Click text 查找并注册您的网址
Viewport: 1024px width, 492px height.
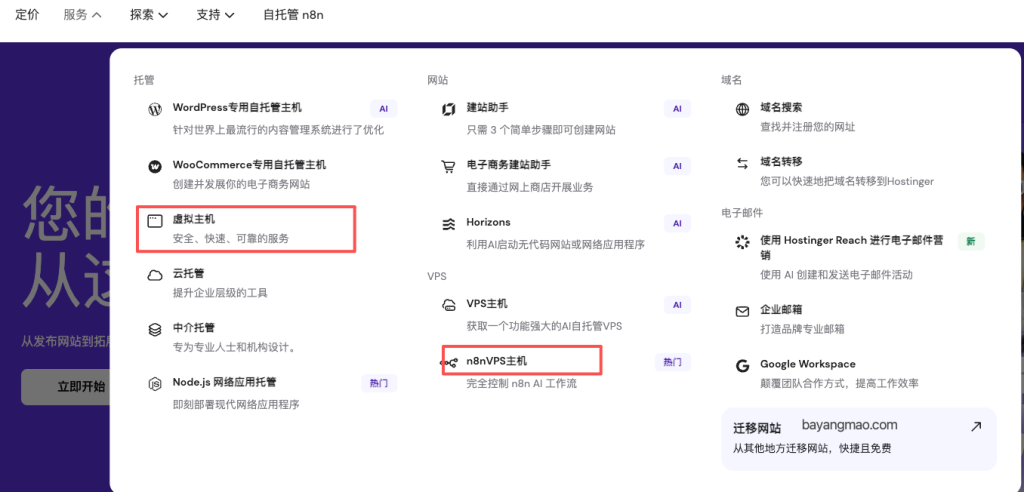point(808,127)
